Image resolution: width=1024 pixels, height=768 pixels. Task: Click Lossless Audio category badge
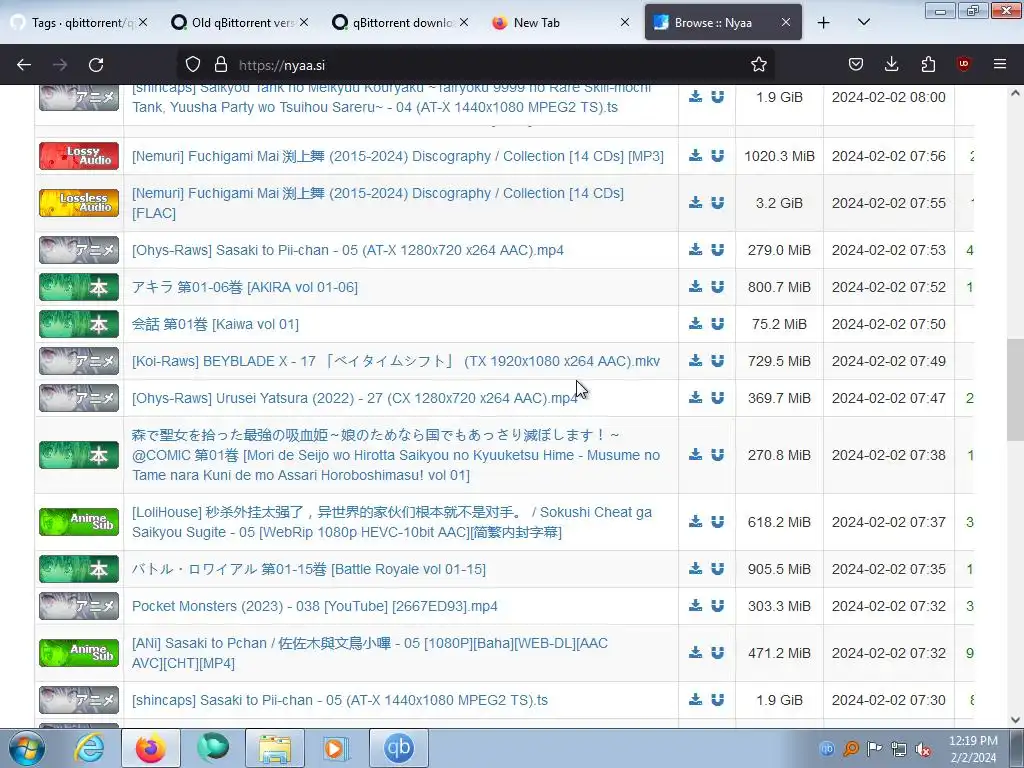click(79, 202)
